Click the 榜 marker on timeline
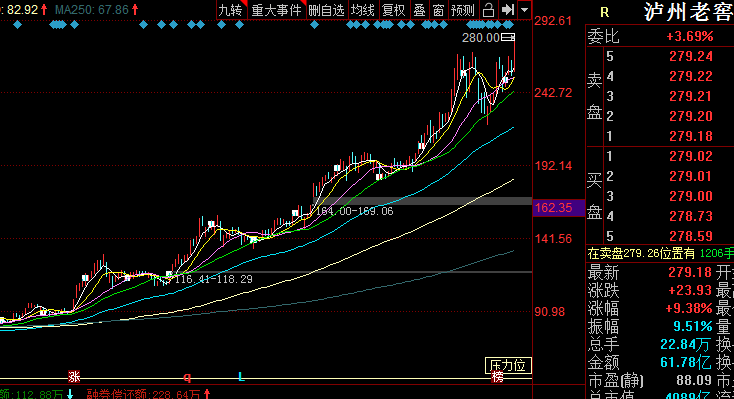This screenshot has width=734, height=399. click(x=498, y=377)
